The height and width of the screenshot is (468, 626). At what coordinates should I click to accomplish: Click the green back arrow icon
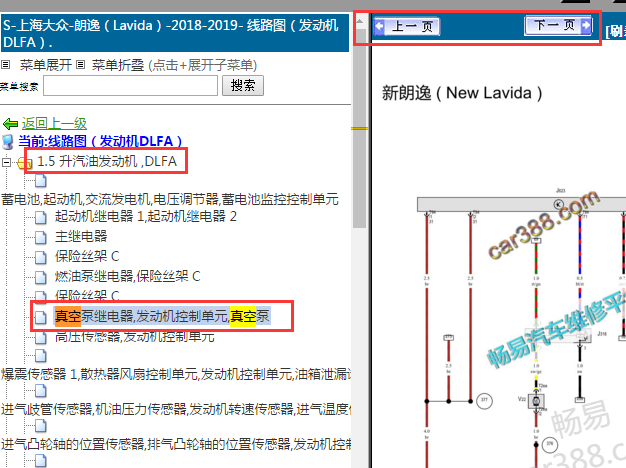point(10,124)
